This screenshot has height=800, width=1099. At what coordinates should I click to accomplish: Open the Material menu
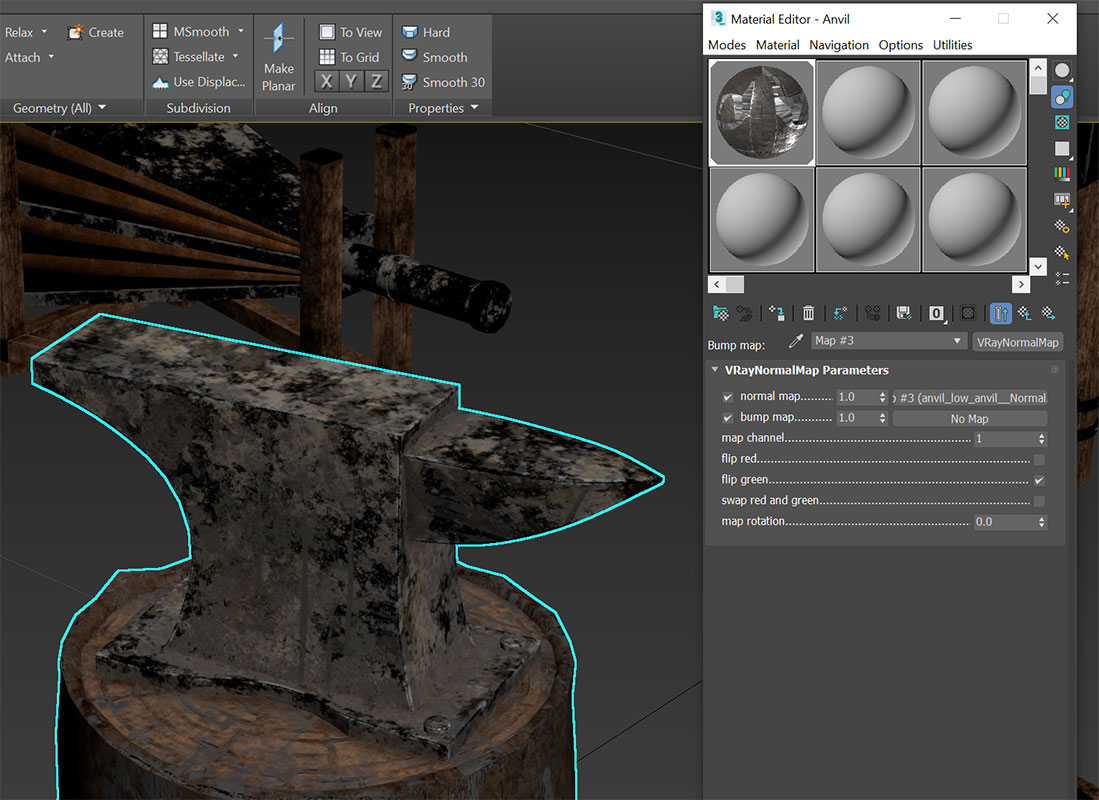(777, 45)
